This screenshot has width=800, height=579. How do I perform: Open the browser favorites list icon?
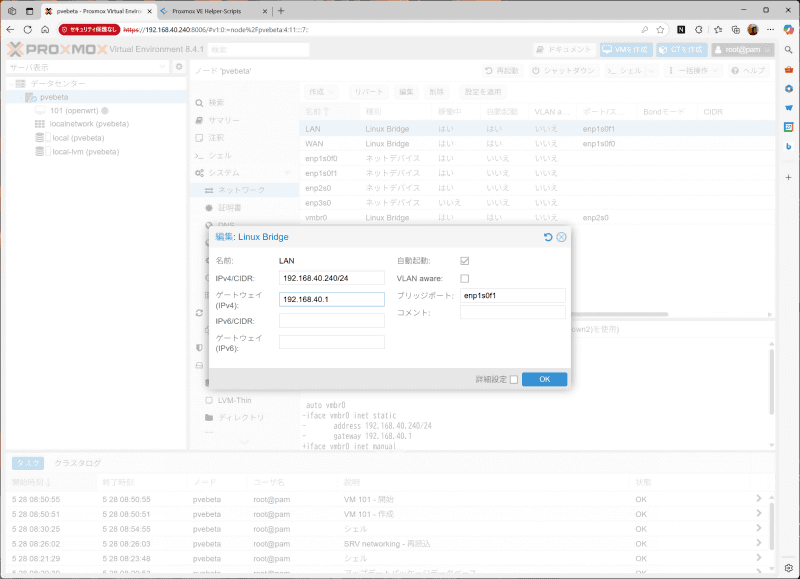[x=718, y=30]
